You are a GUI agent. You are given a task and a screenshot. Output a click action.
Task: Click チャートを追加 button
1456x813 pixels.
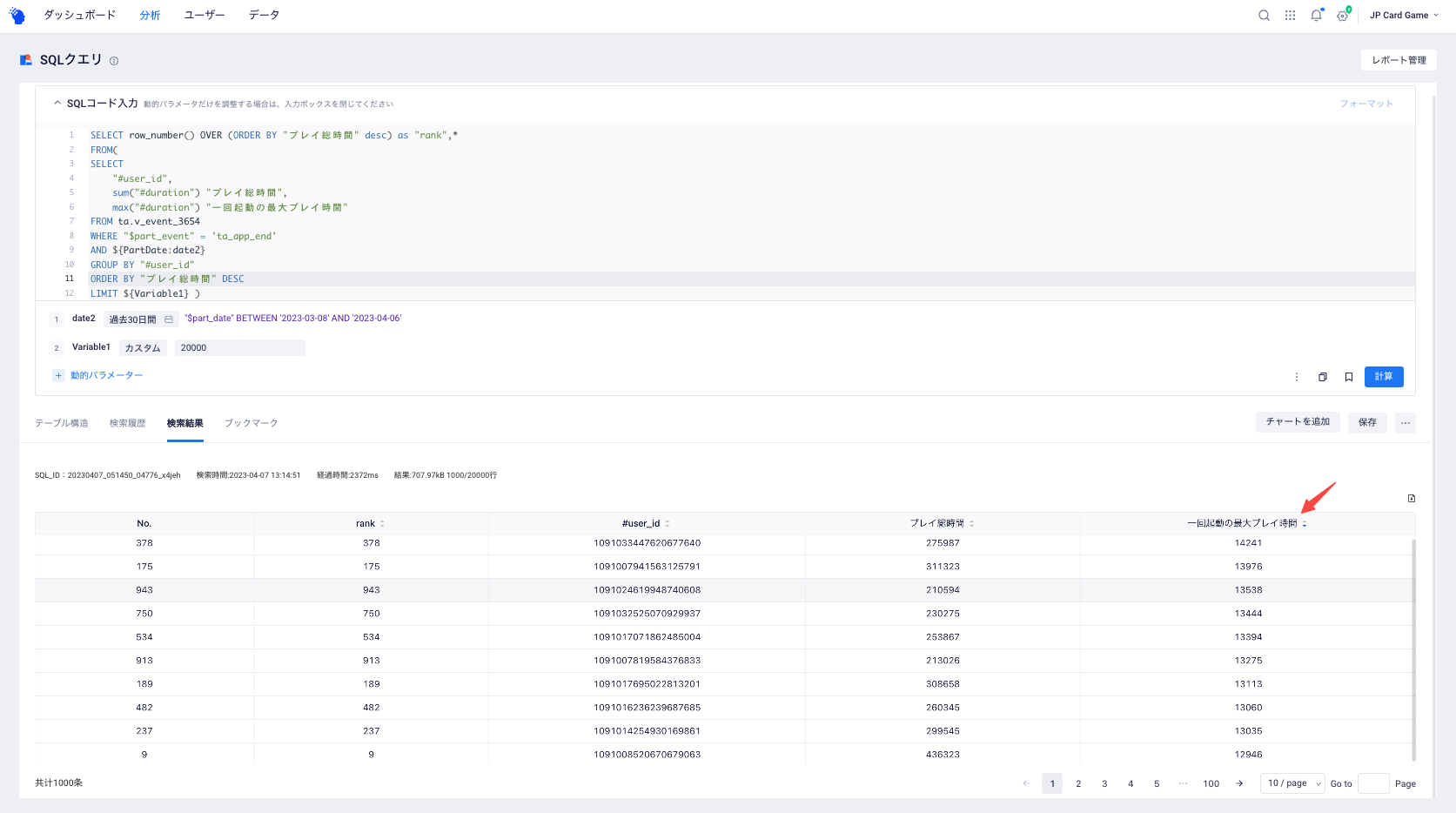1298,422
